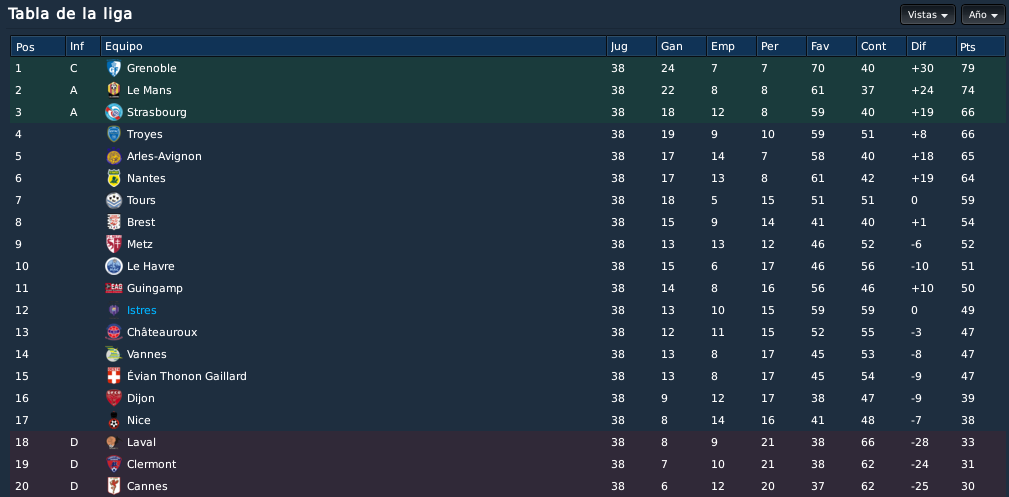Open Le Mans team page
The width and height of the screenshot is (1009, 497).
pyautogui.click(x=149, y=90)
